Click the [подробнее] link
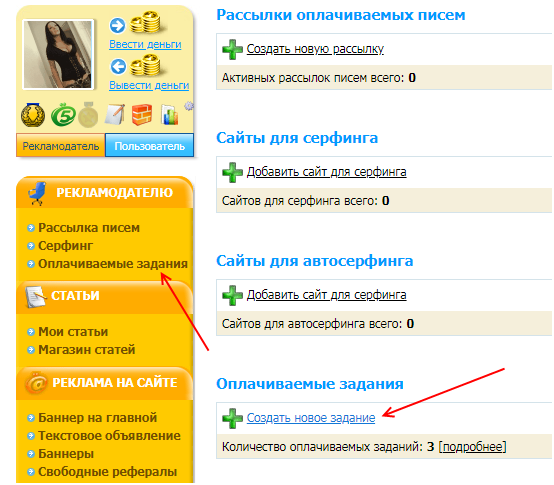554x485 pixels. 472,447
